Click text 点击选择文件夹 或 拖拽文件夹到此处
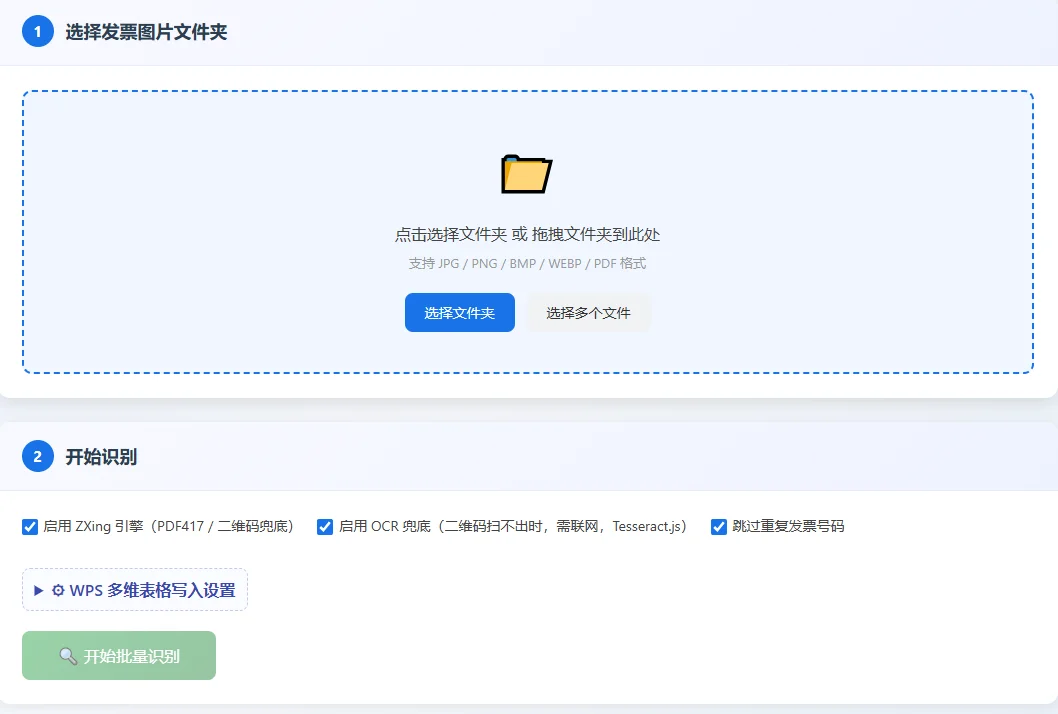Screen dimensions: 1058x714 click(x=527, y=235)
